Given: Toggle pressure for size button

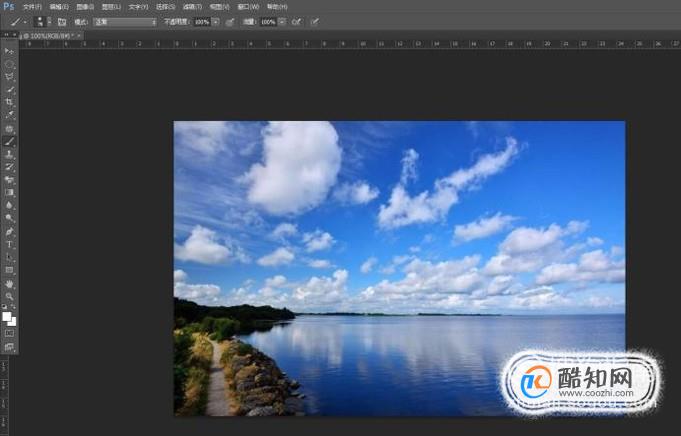Looking at the screenshot, I should 315,22.
